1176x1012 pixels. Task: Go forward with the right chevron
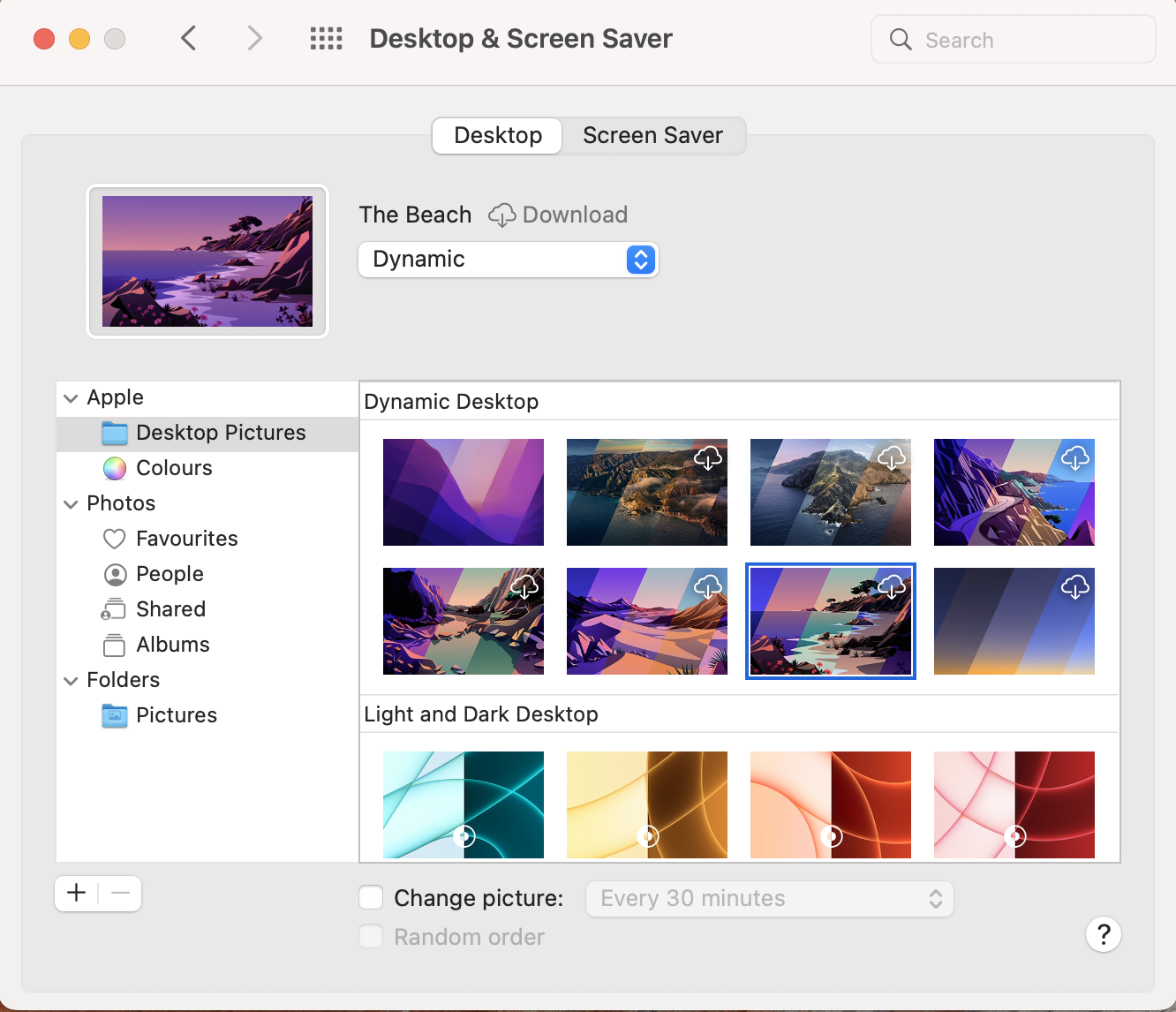(x=254, y=38)
